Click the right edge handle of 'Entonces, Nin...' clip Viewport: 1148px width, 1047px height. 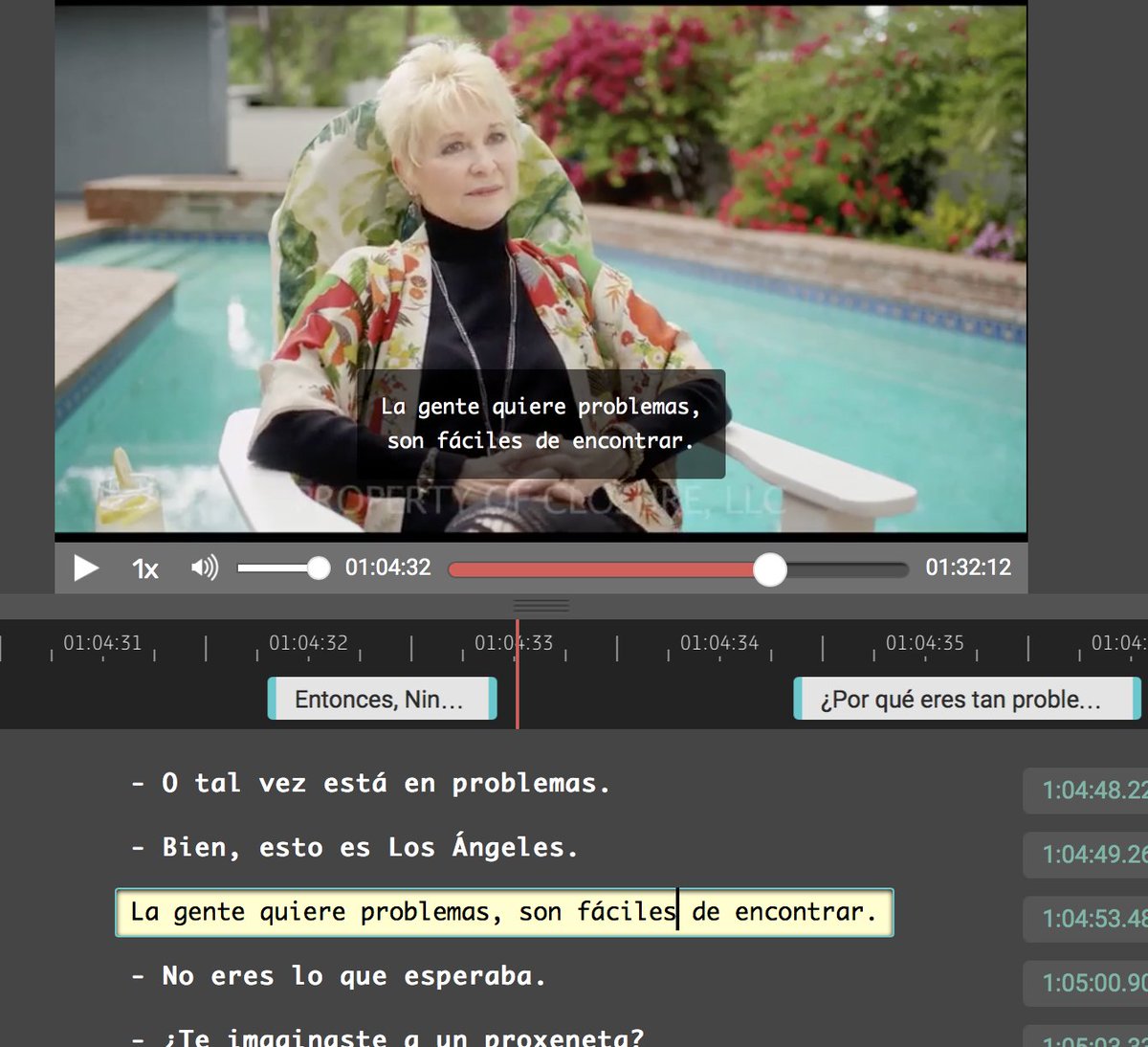tap(493, 699)
